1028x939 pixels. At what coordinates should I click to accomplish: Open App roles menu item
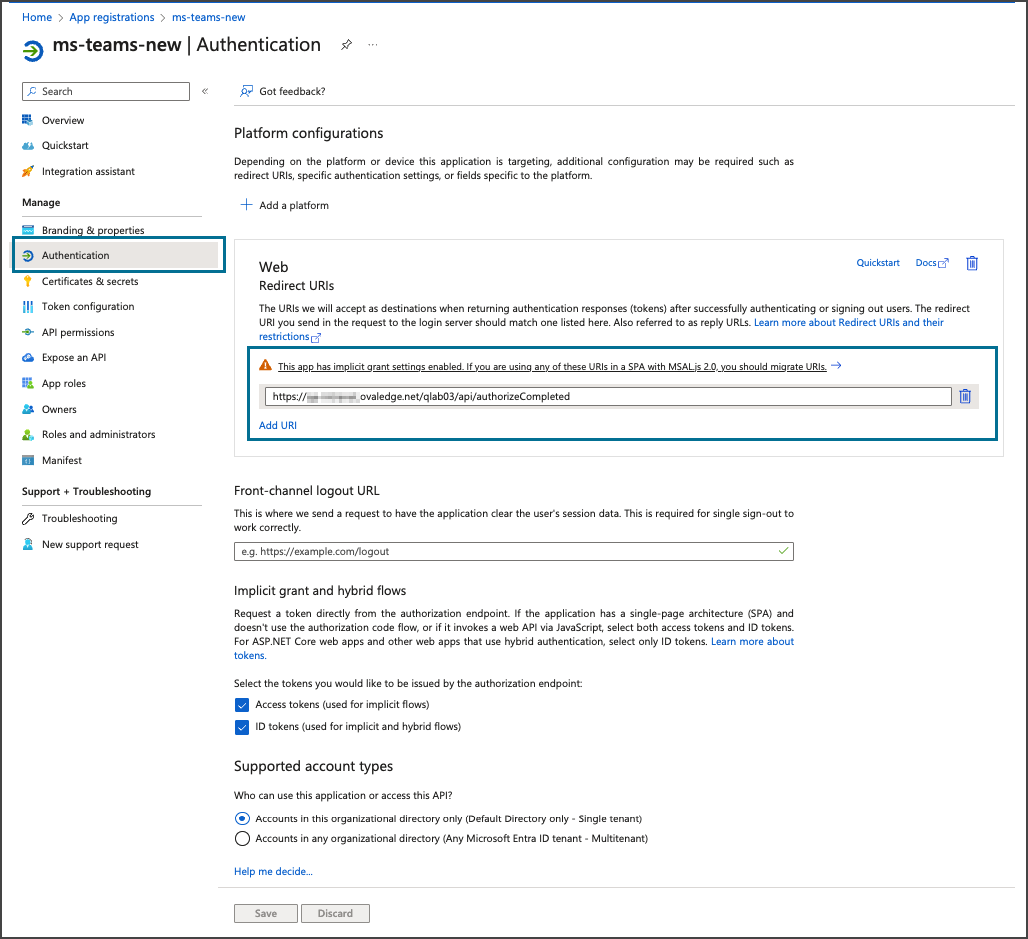64,384
